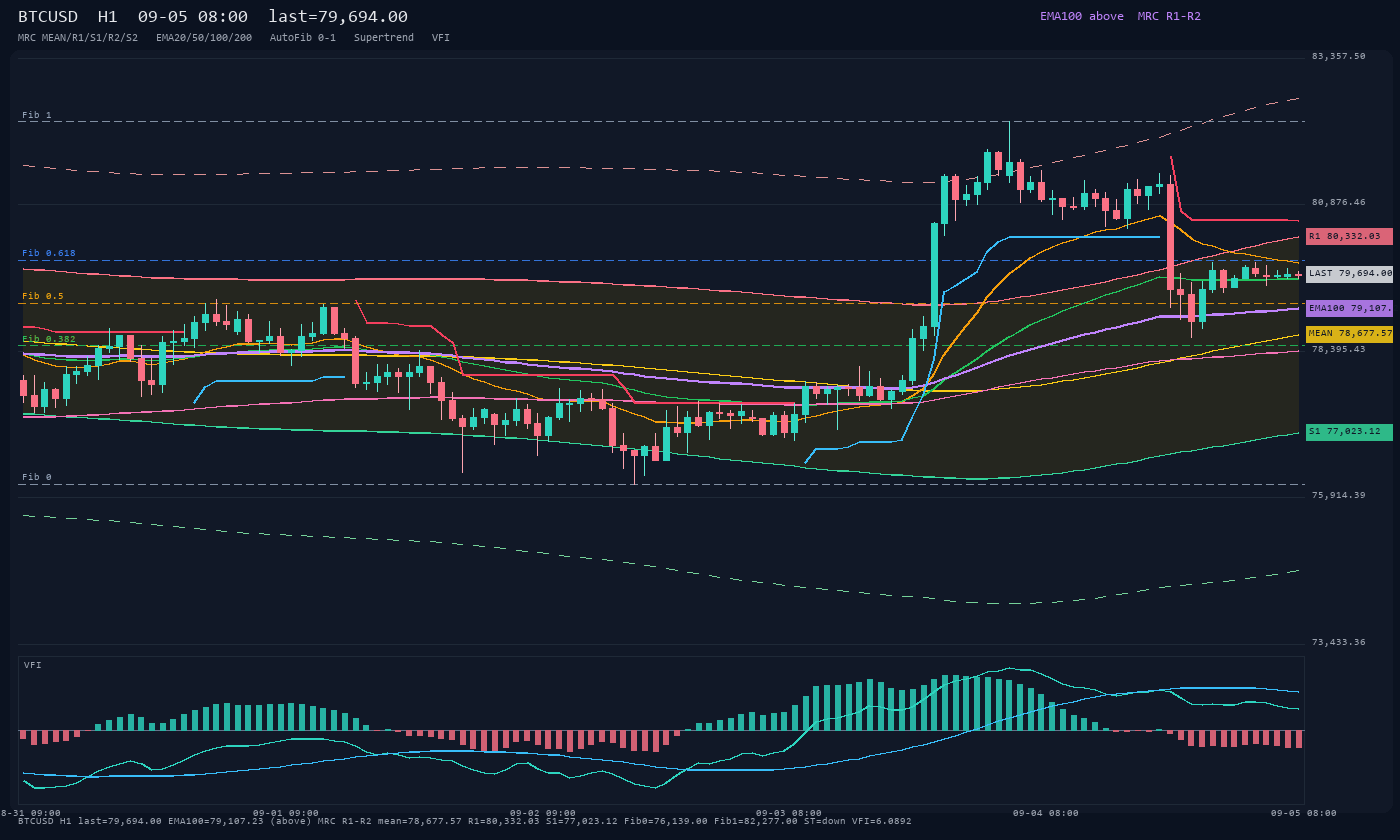Viewport: 1400px width, 840px height.
Task: Click the purple EMA100 price tag
Action: (1349, 308)
